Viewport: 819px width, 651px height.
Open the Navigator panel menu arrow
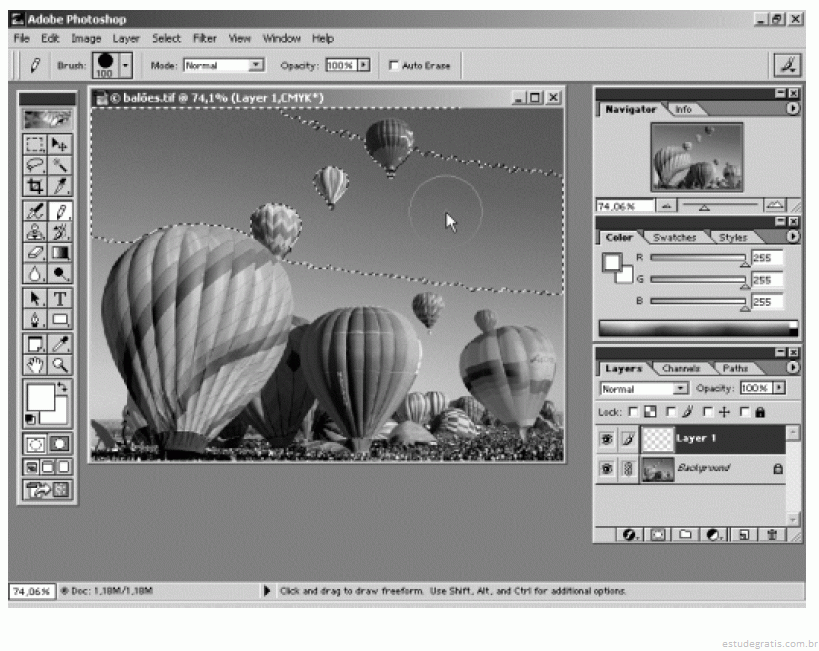[x=792, y=108]
